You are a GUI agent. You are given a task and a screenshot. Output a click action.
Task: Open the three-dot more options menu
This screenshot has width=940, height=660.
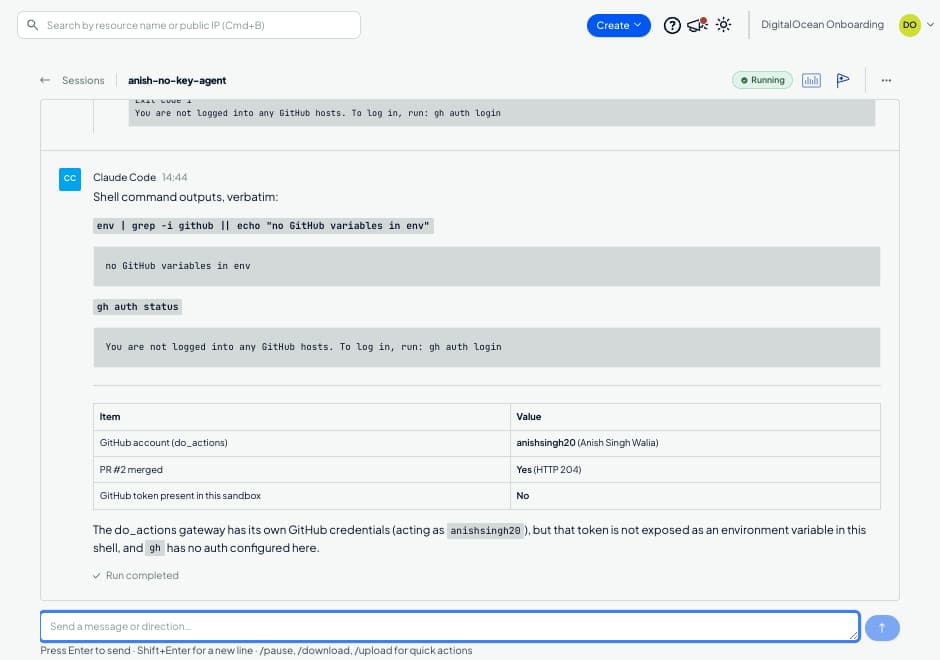pos(886,80)
